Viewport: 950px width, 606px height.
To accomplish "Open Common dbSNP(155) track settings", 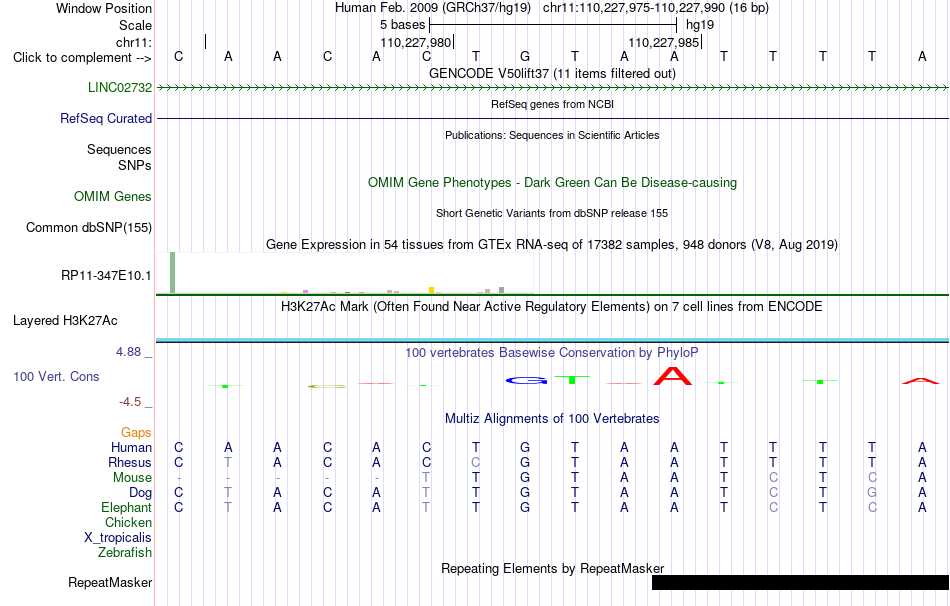I will 89,227.
